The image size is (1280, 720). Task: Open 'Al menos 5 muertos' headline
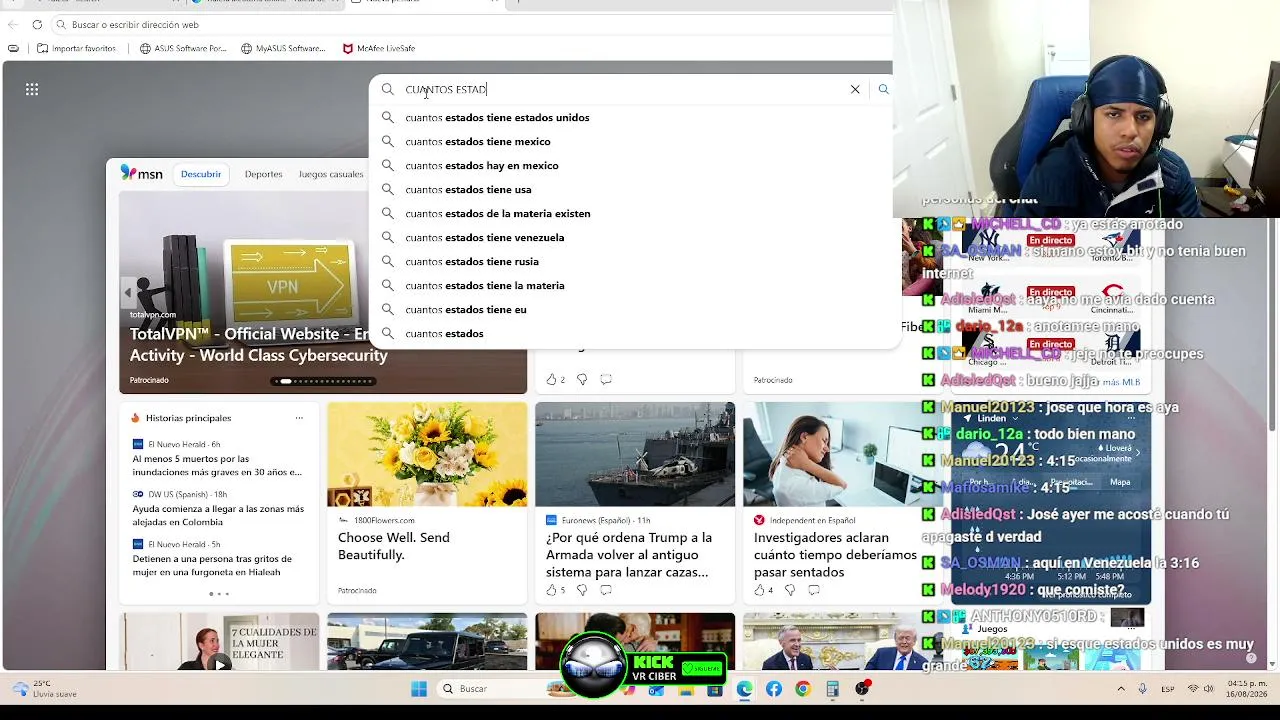pyautogui.click(x=217, y=465)
